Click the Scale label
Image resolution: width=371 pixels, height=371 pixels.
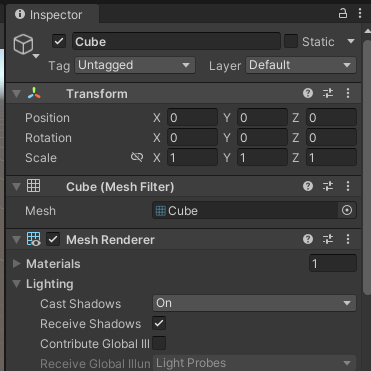click(41, 158)
